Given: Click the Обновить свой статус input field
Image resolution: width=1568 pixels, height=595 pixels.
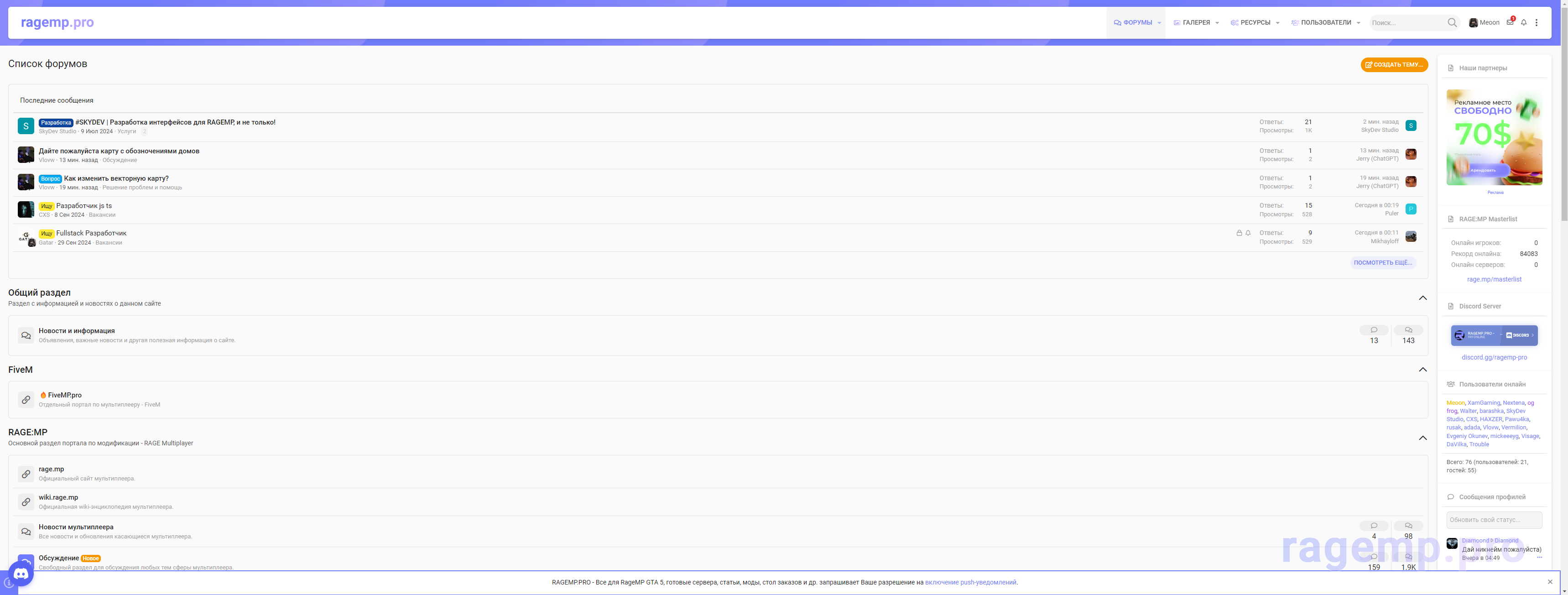Looking at the screenshot, I should [1494, 520].
